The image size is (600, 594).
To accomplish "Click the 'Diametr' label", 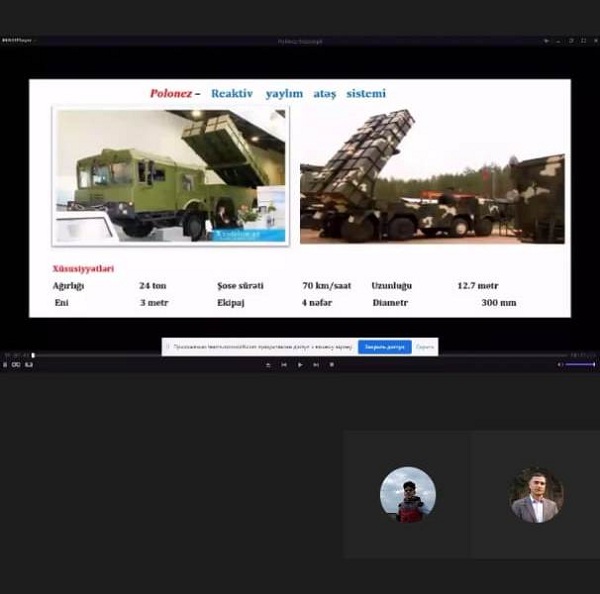I will click(x=390, y=303).
